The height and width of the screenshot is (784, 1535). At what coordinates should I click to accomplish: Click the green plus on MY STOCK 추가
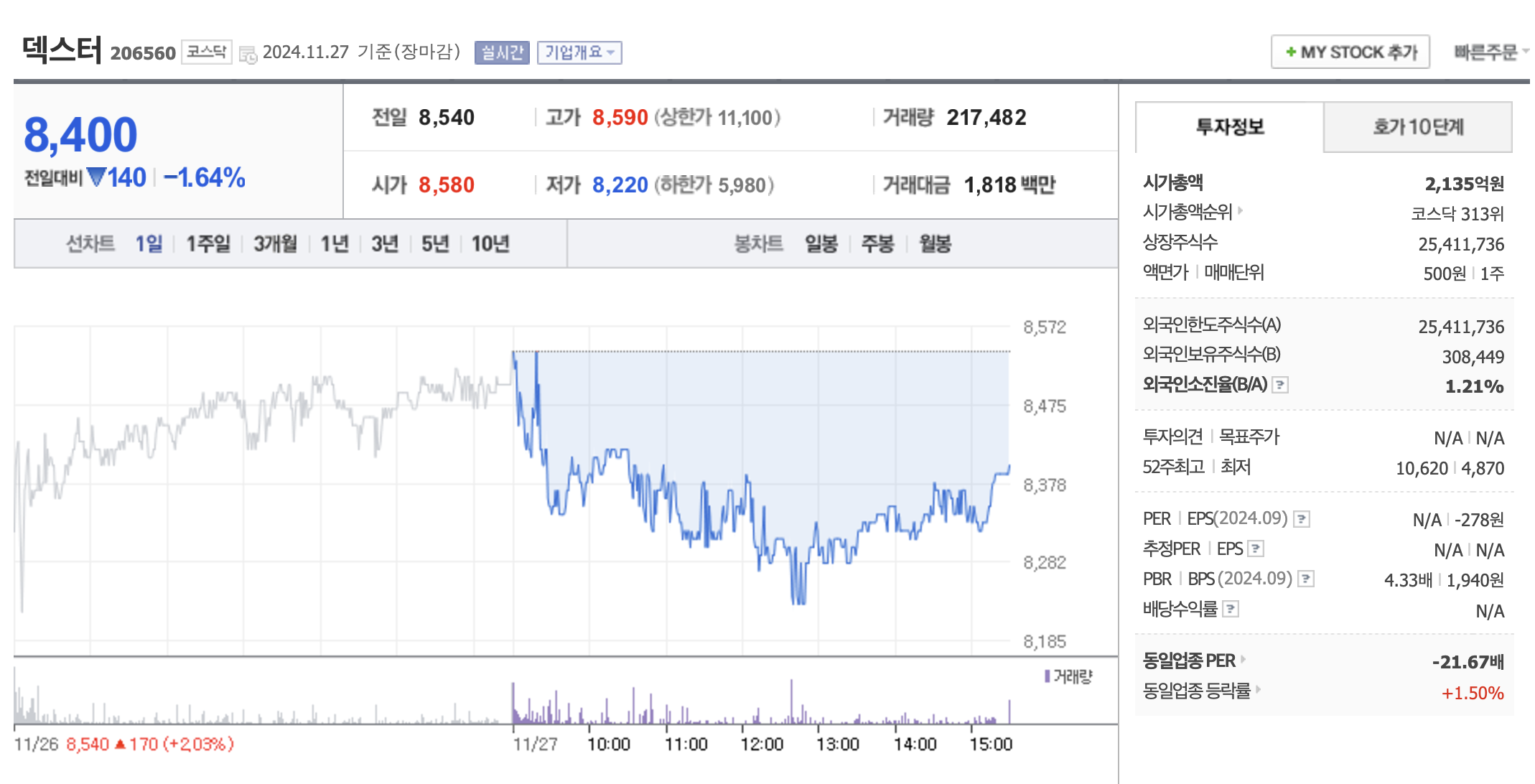(x=1290, y=52)
